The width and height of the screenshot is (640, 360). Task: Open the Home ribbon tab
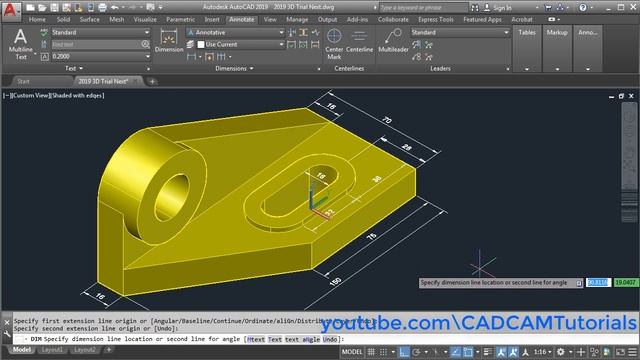(x=37, y=20)
